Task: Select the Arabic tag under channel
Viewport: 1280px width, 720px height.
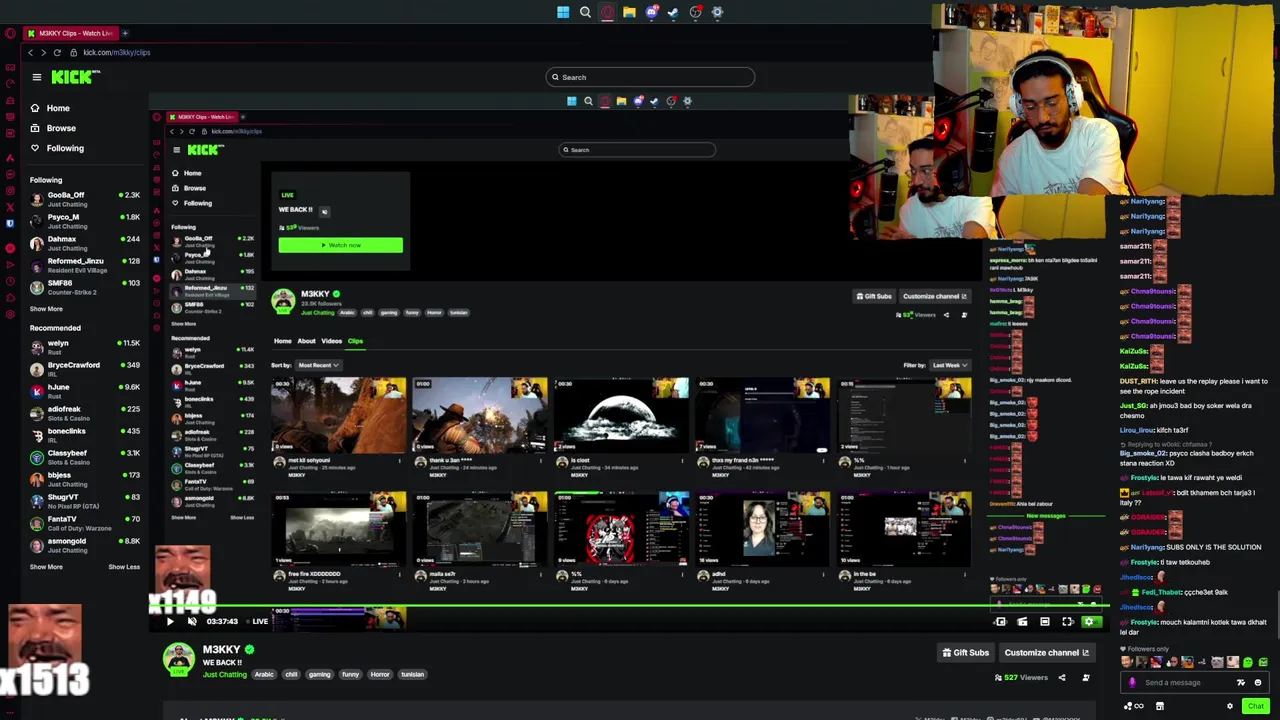Action: click(264, 675)
